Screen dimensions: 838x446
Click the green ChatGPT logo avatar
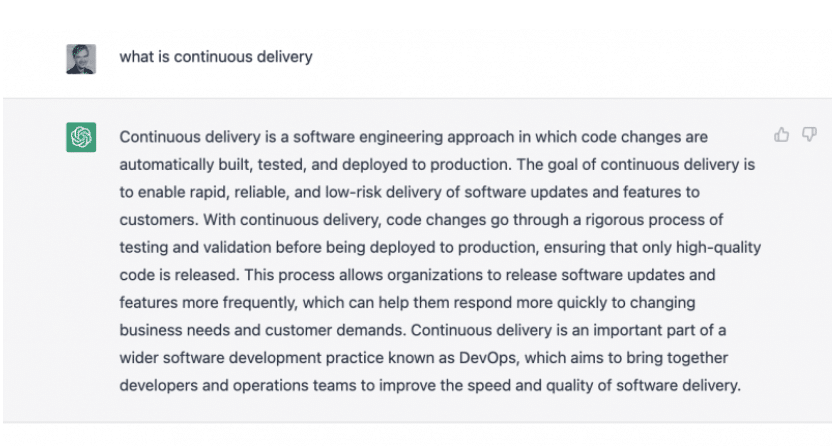click(x=81, y=137)
